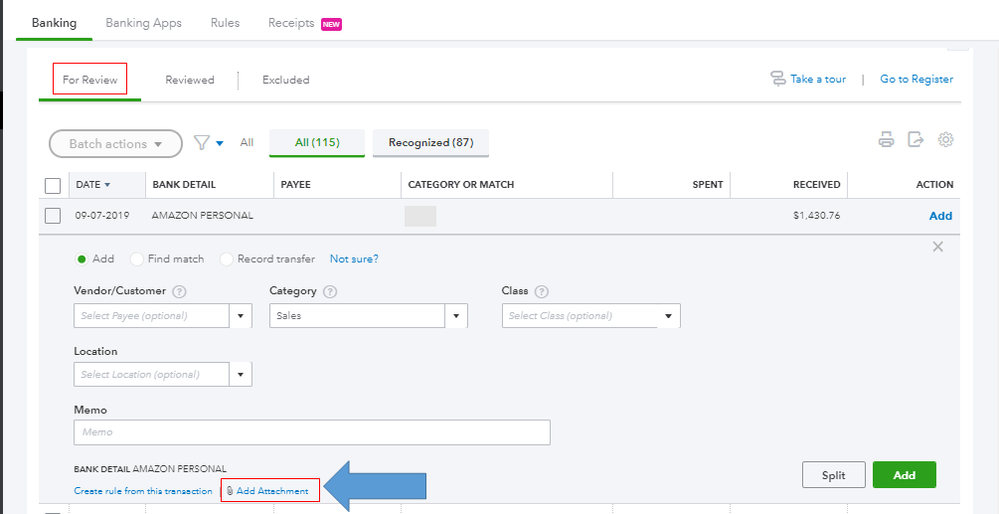Open the Rules tab
The height and width of the screenshot is (514, 999).
coord(225,23)
